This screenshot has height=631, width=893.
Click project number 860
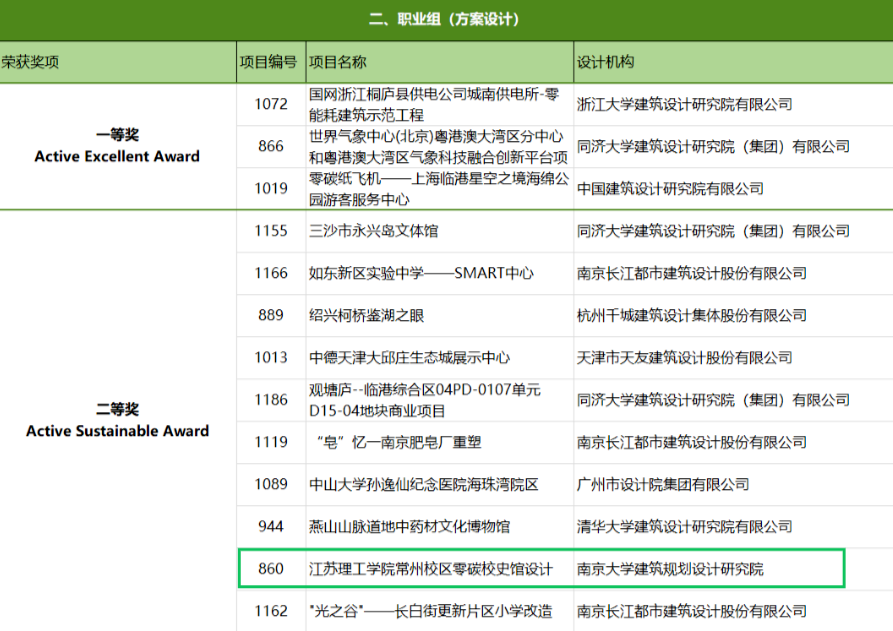tap(271, 568)
